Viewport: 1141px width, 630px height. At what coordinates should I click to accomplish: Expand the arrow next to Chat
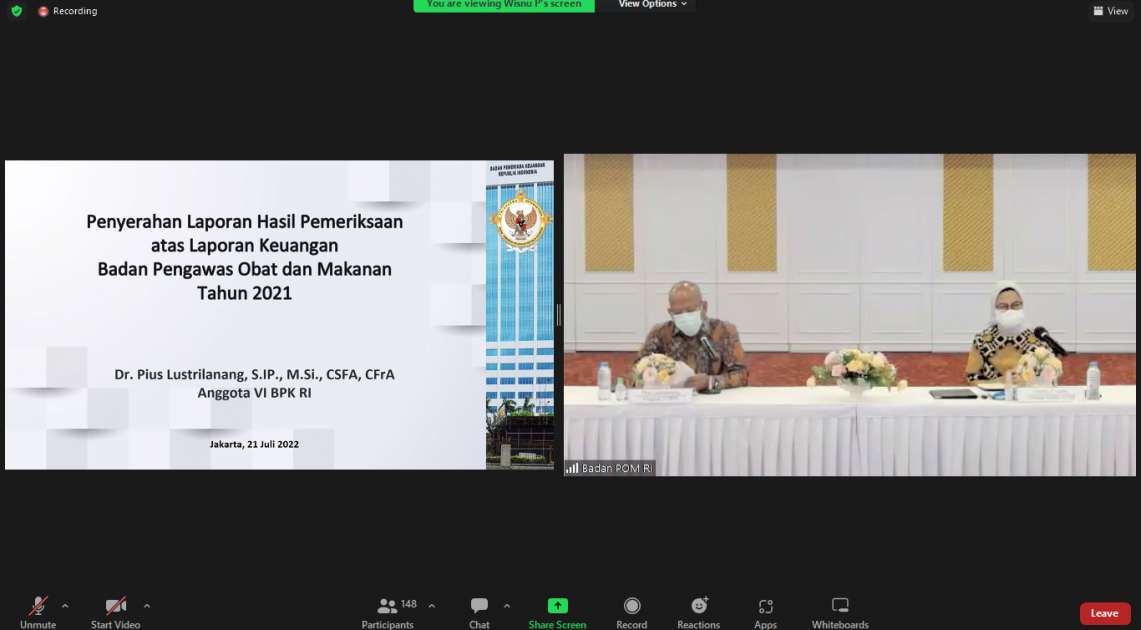507,606
